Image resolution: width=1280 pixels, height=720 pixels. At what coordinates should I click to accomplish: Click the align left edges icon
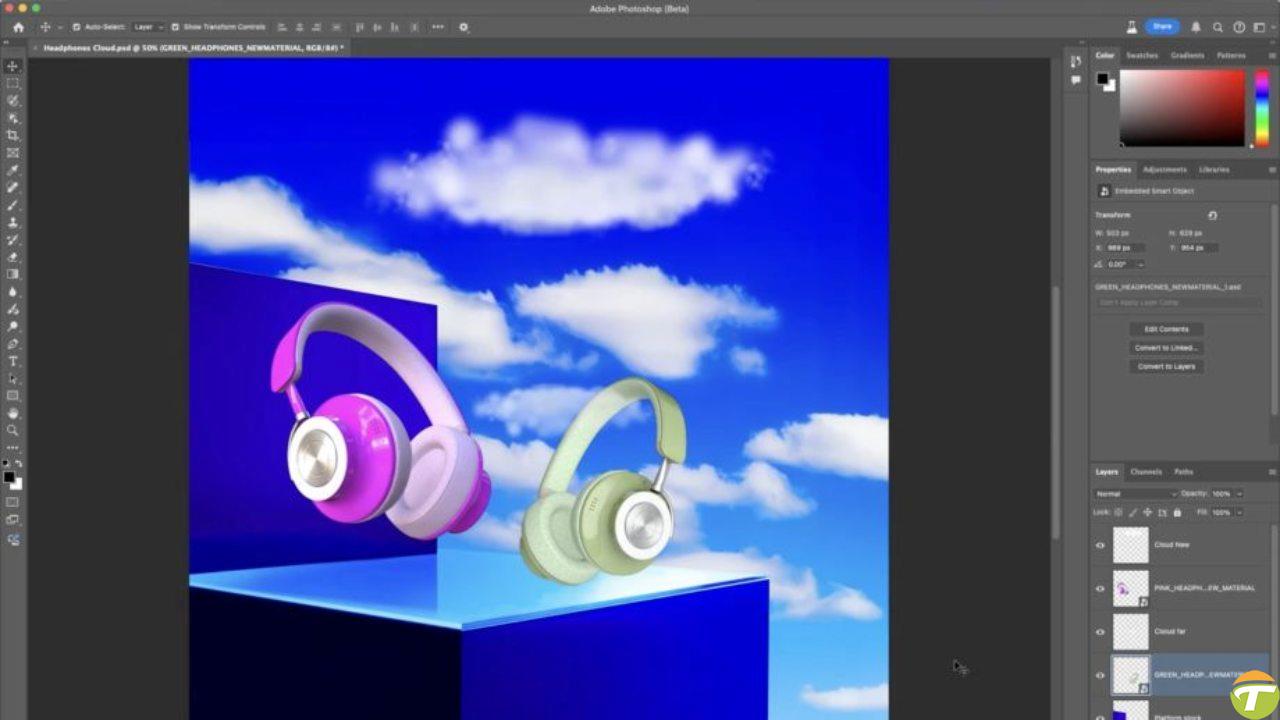coord(282,27)
